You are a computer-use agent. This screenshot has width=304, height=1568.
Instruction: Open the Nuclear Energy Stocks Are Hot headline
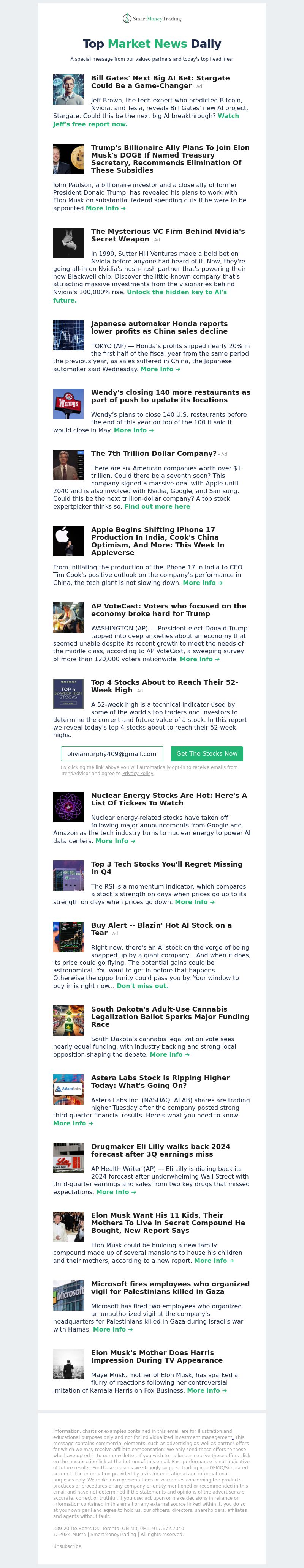pos(169,799)
